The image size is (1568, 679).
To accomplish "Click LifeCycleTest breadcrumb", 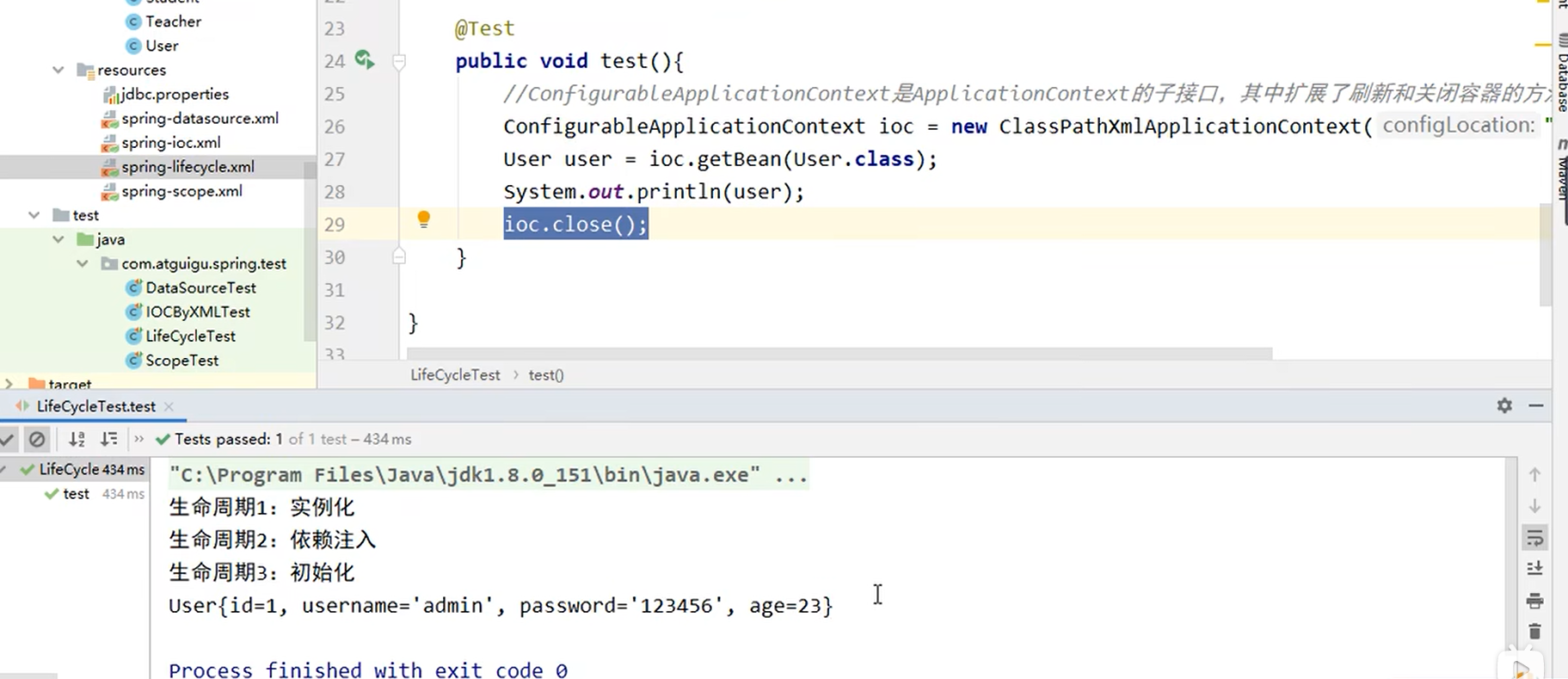I will point(455,374).
